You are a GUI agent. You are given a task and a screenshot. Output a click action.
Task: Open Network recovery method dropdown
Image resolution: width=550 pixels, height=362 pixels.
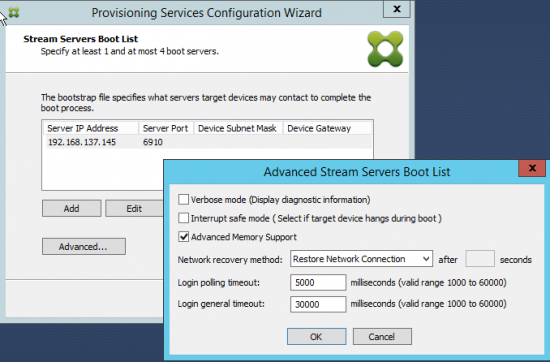click(x=361, y=259)
